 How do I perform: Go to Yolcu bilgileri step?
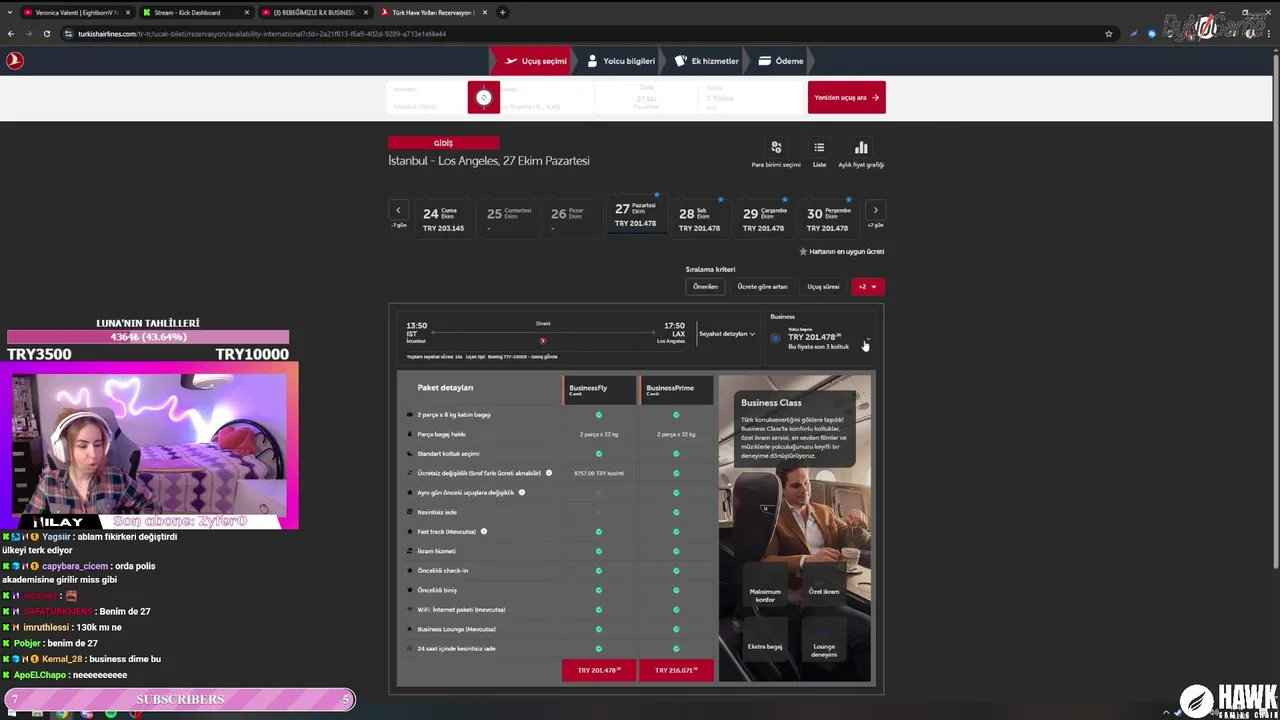point(621,61)
